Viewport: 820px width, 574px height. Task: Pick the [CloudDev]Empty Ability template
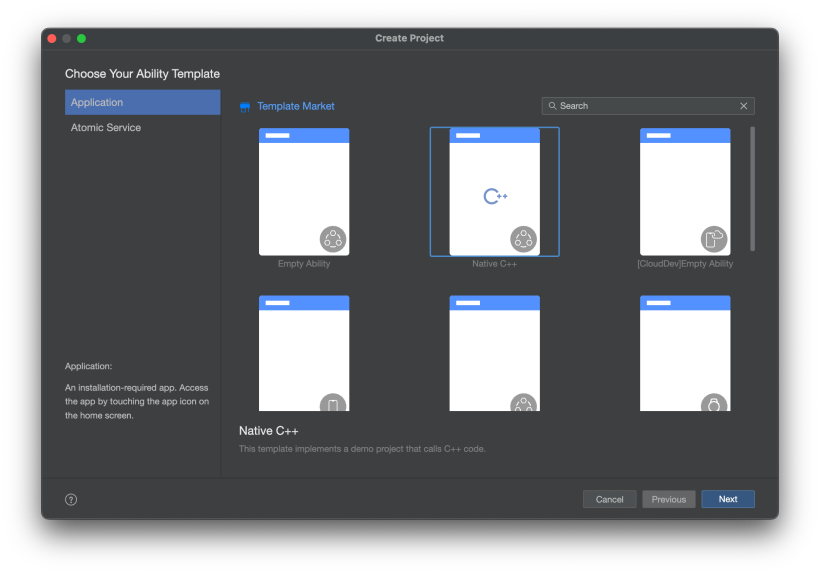click(685, 192)
